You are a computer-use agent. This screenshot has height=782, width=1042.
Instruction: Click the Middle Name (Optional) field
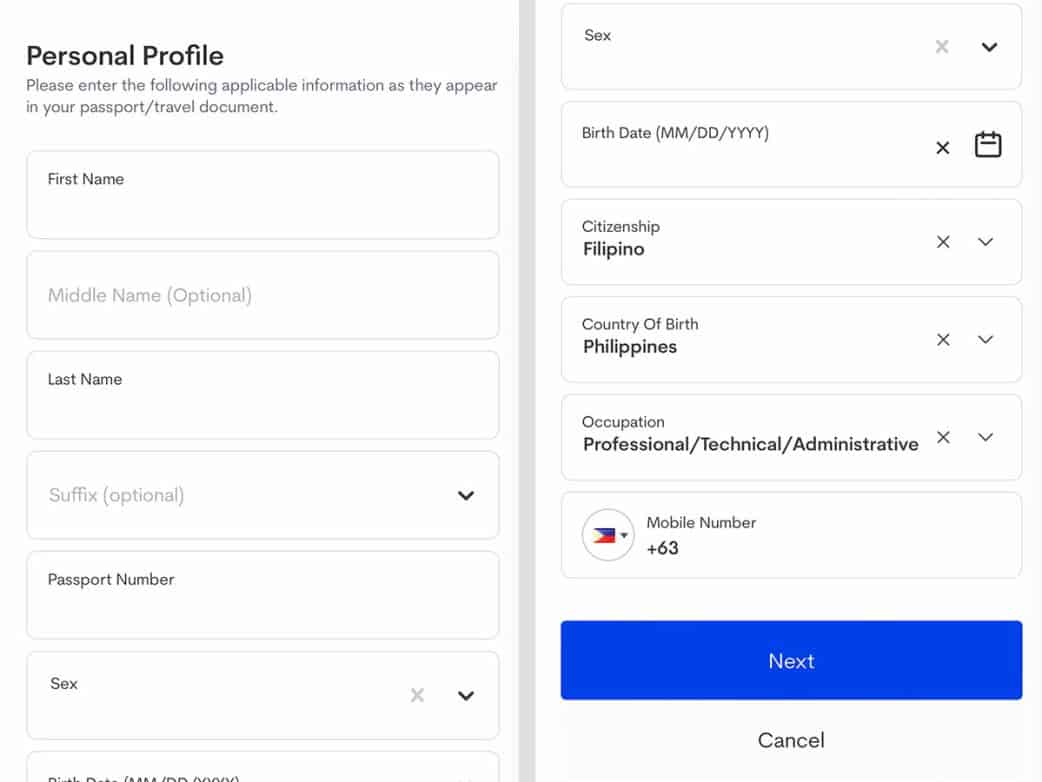click(x=262, y=295)
